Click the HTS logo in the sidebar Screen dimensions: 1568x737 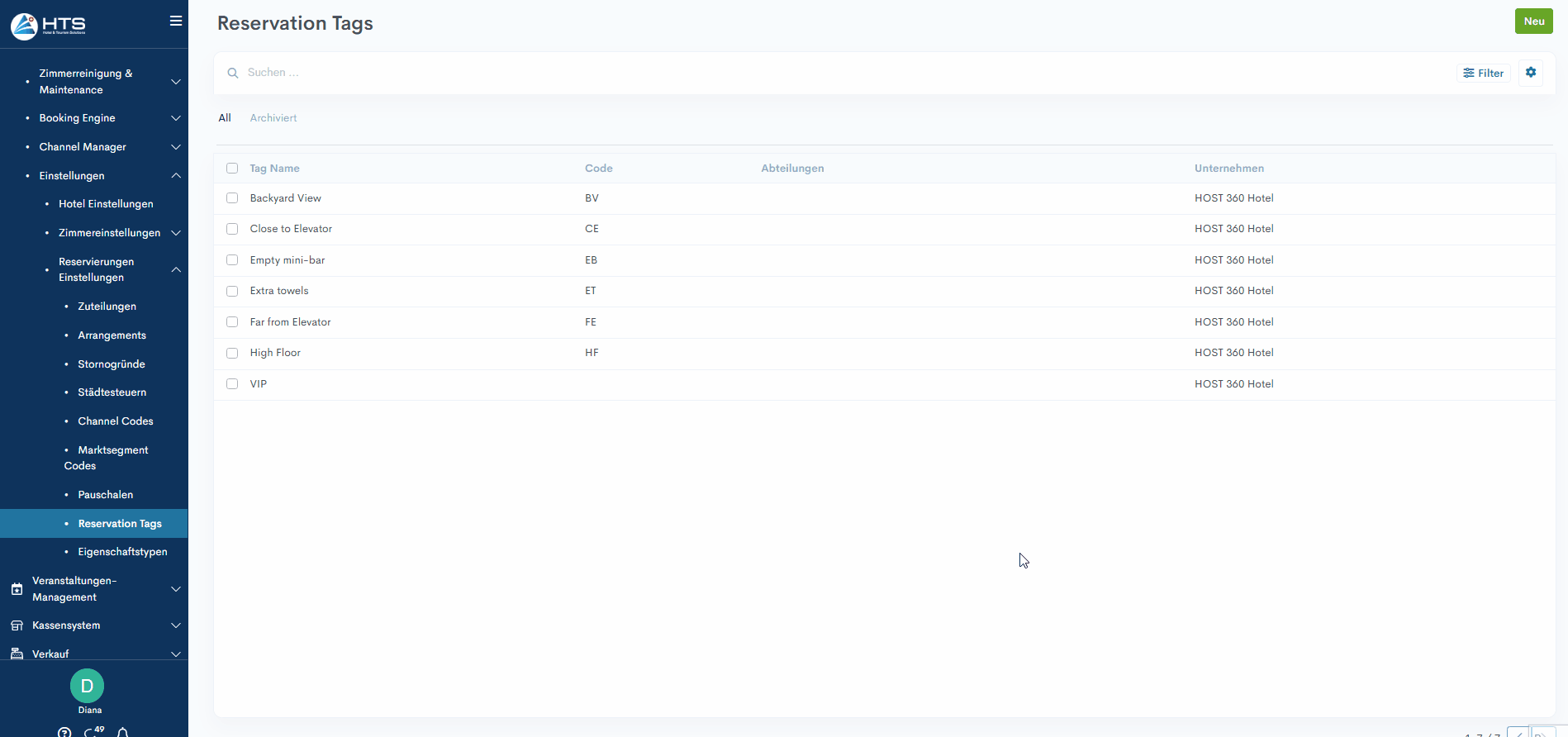(50, 26)
